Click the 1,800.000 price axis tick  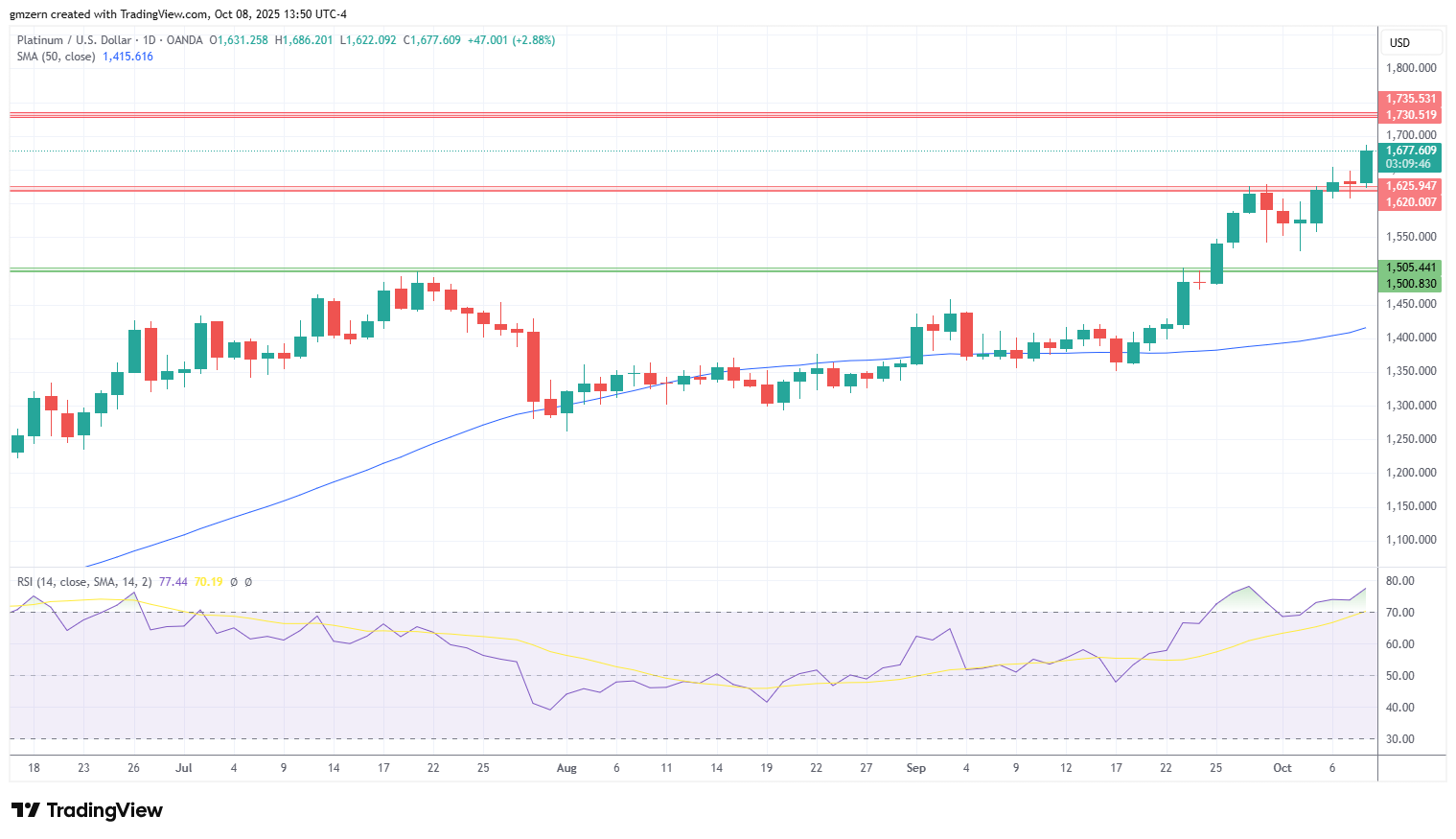(x=1411, y=68)
